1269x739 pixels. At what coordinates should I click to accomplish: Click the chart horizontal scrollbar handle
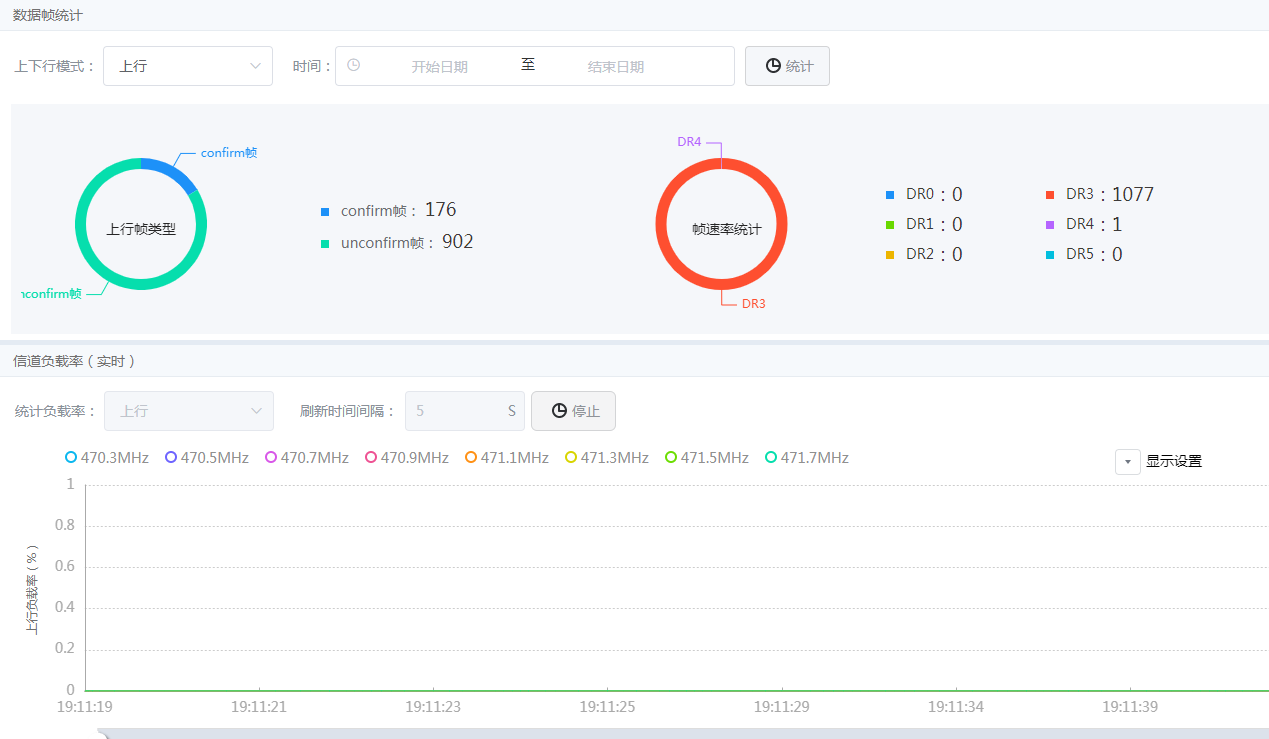click(103, 734)
